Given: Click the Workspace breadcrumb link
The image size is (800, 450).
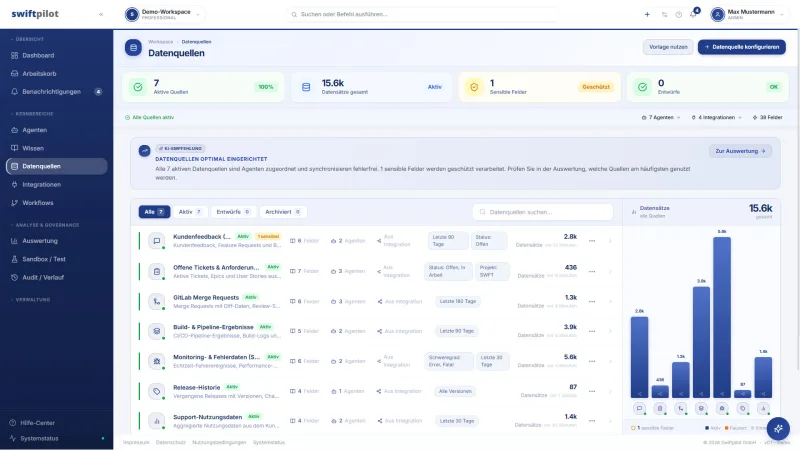Looking at the screenshot, I should pos(160,42).
